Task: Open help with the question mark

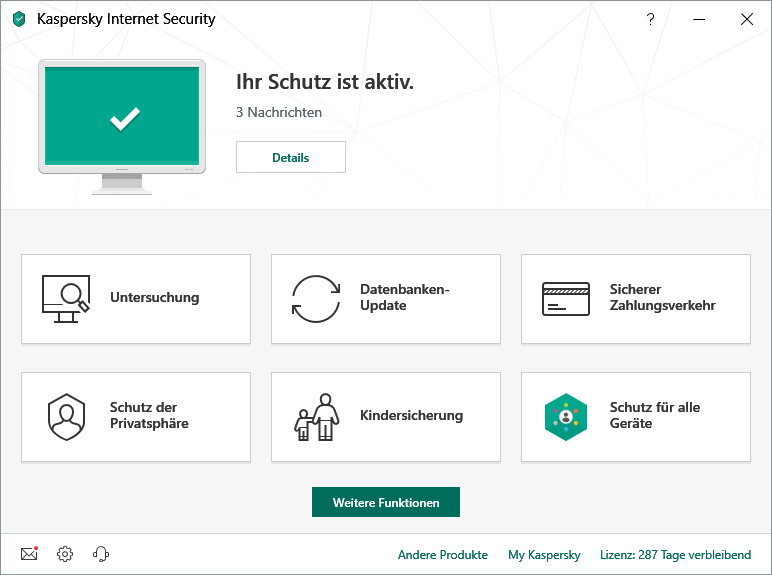Action: (650, 19)
